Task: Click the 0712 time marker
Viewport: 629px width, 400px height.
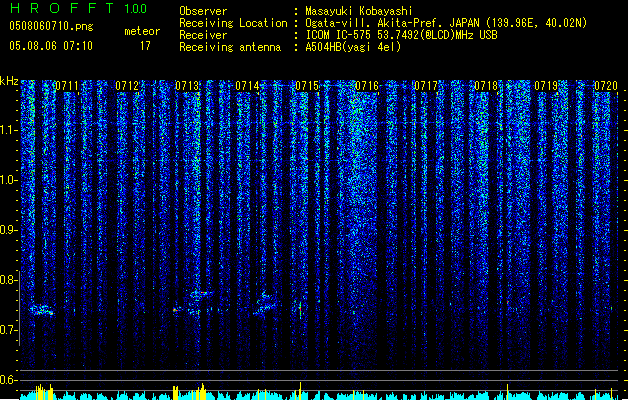Action: tap(127, 86)
